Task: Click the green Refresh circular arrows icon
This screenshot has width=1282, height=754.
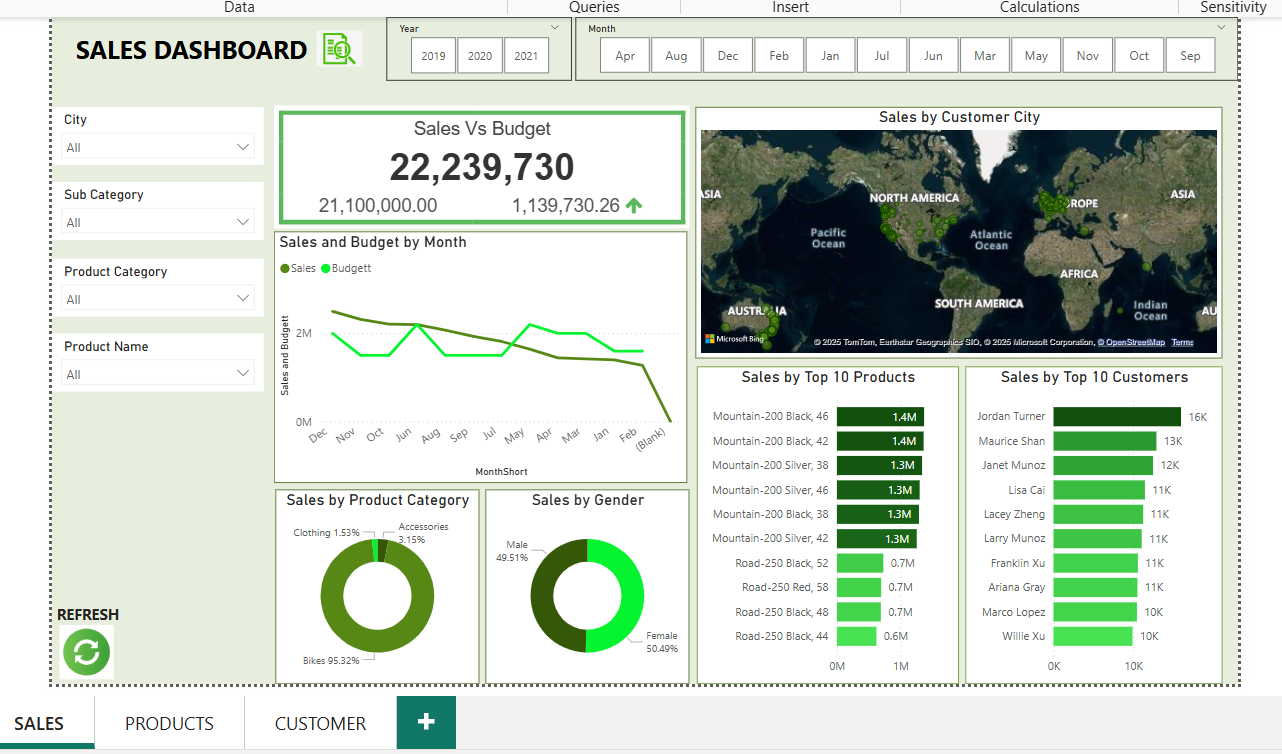Action: pyautogui.click(x=87, y=652)
